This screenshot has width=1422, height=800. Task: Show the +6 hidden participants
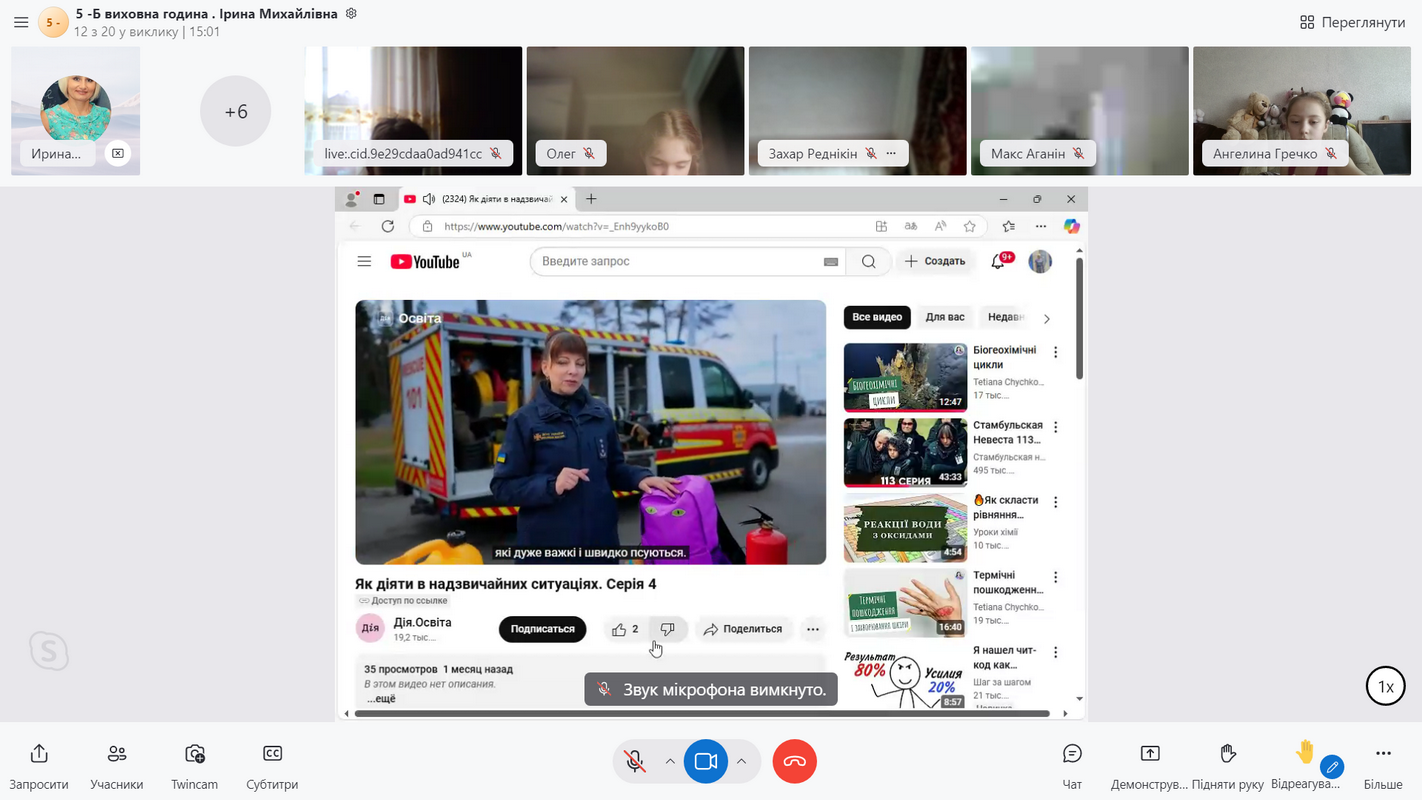coord(236,112)
